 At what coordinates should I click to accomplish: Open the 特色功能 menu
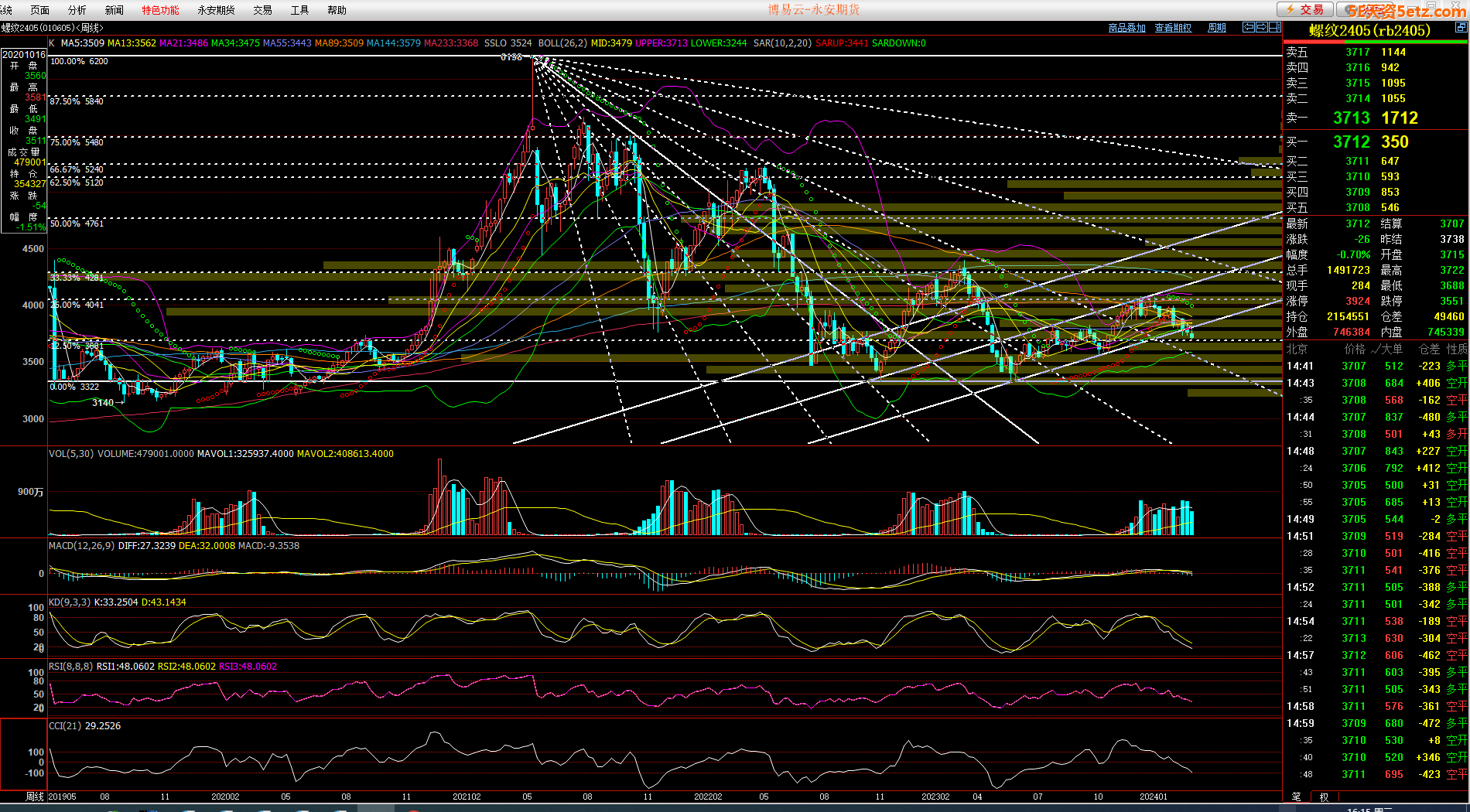point(160,10)
